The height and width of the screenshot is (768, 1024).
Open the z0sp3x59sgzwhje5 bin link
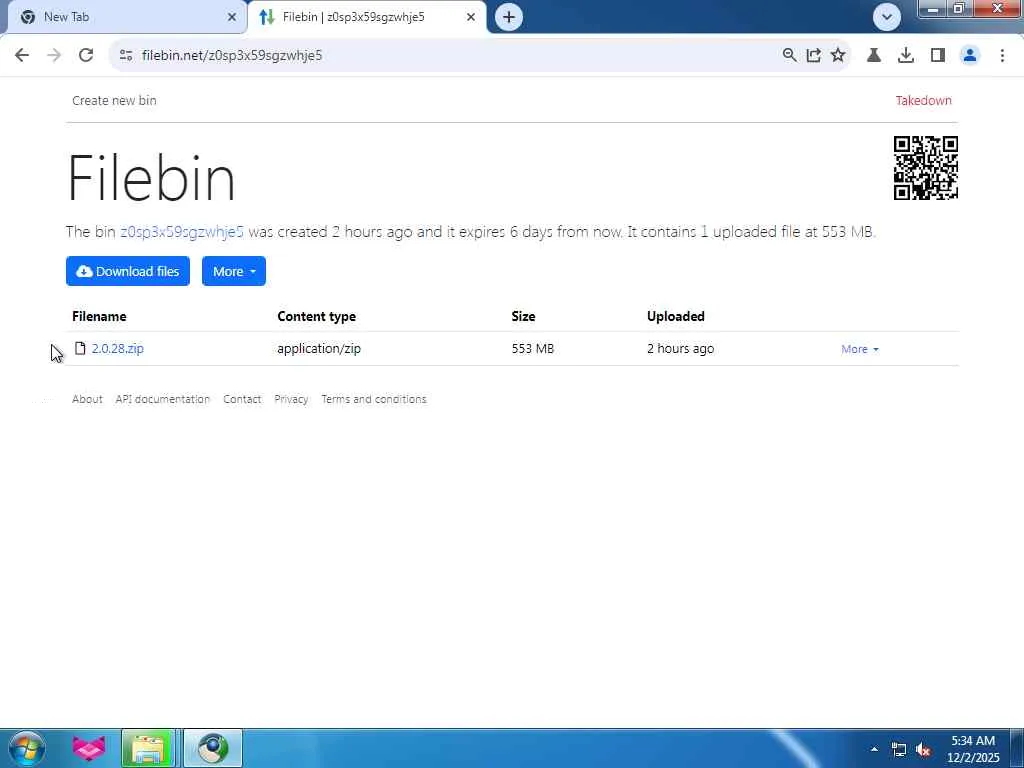click(x=182, y=232)
